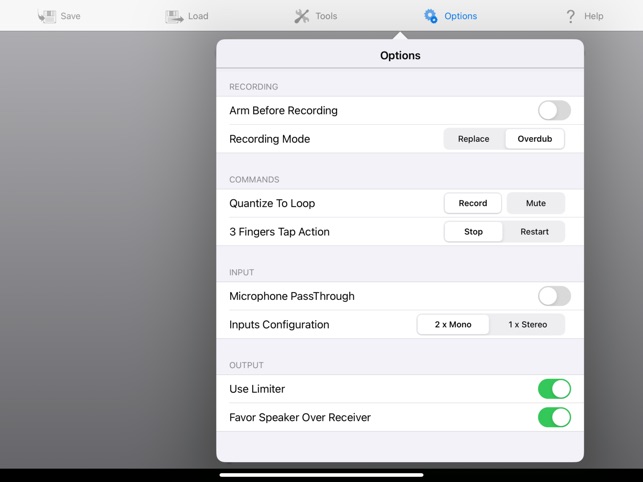Open the Tools menu label

[x=326, y=16]
